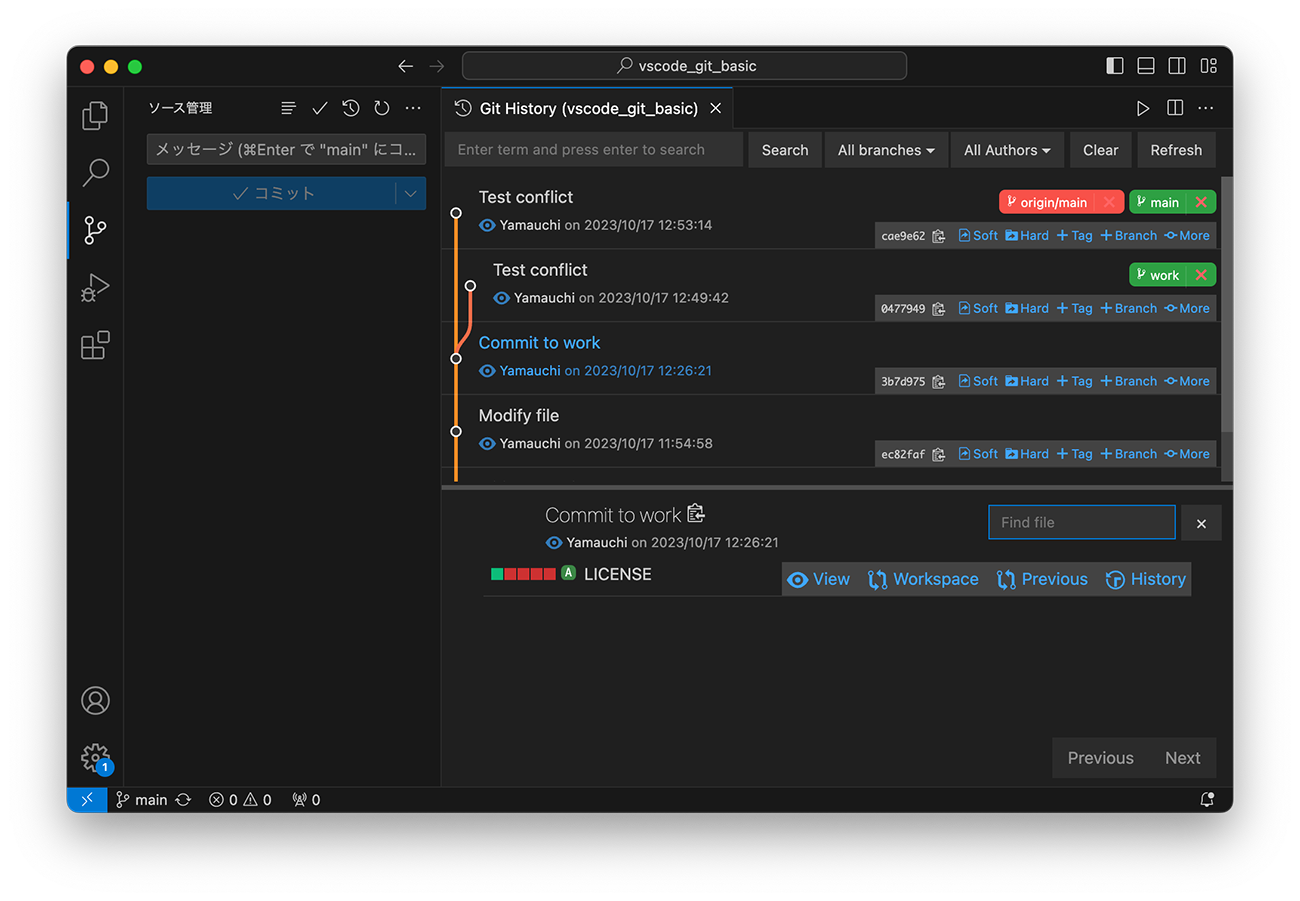This screenshot has width=1300, height=901.
Task: Click the View Git History clock icon
Action: (350, 107)
